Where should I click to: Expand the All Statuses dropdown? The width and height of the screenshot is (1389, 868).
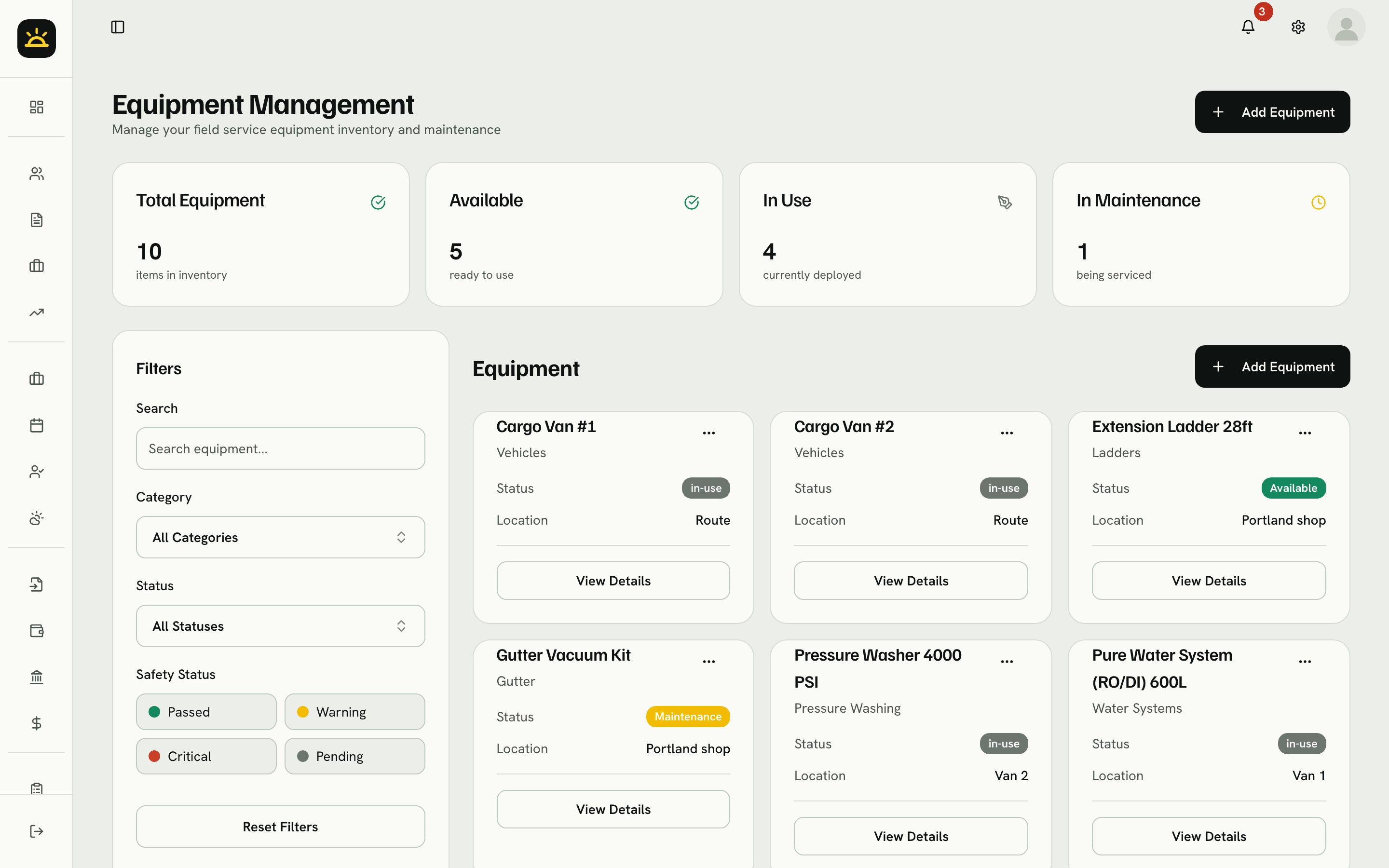(280, 626)
